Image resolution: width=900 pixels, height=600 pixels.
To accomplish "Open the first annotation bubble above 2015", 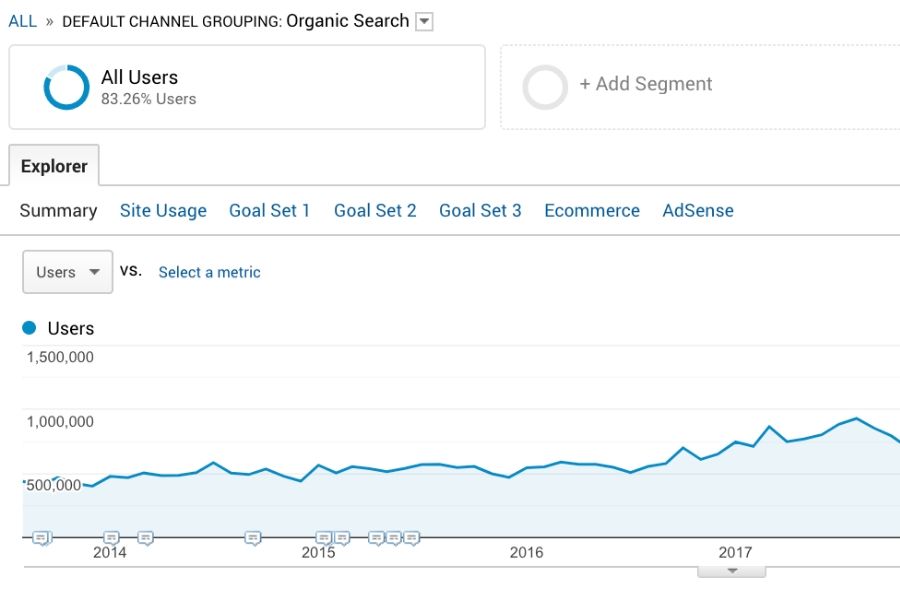I will click(324, 538).
